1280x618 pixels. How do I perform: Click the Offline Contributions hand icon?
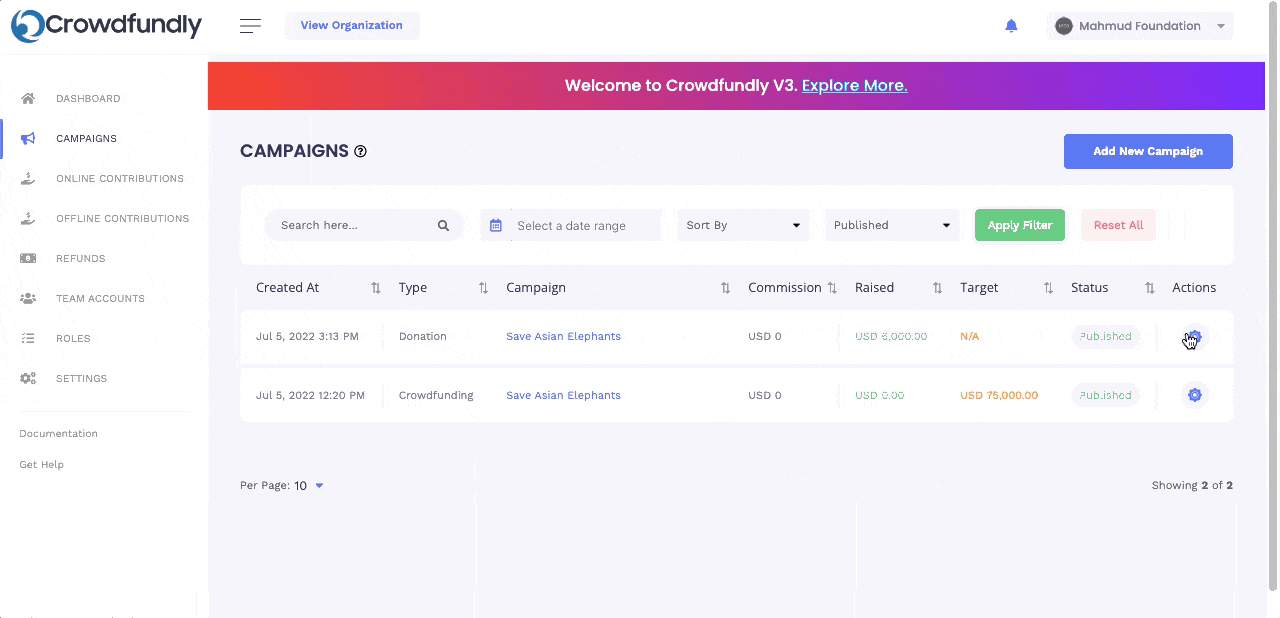pyautogui.click(x=28, y=218)
